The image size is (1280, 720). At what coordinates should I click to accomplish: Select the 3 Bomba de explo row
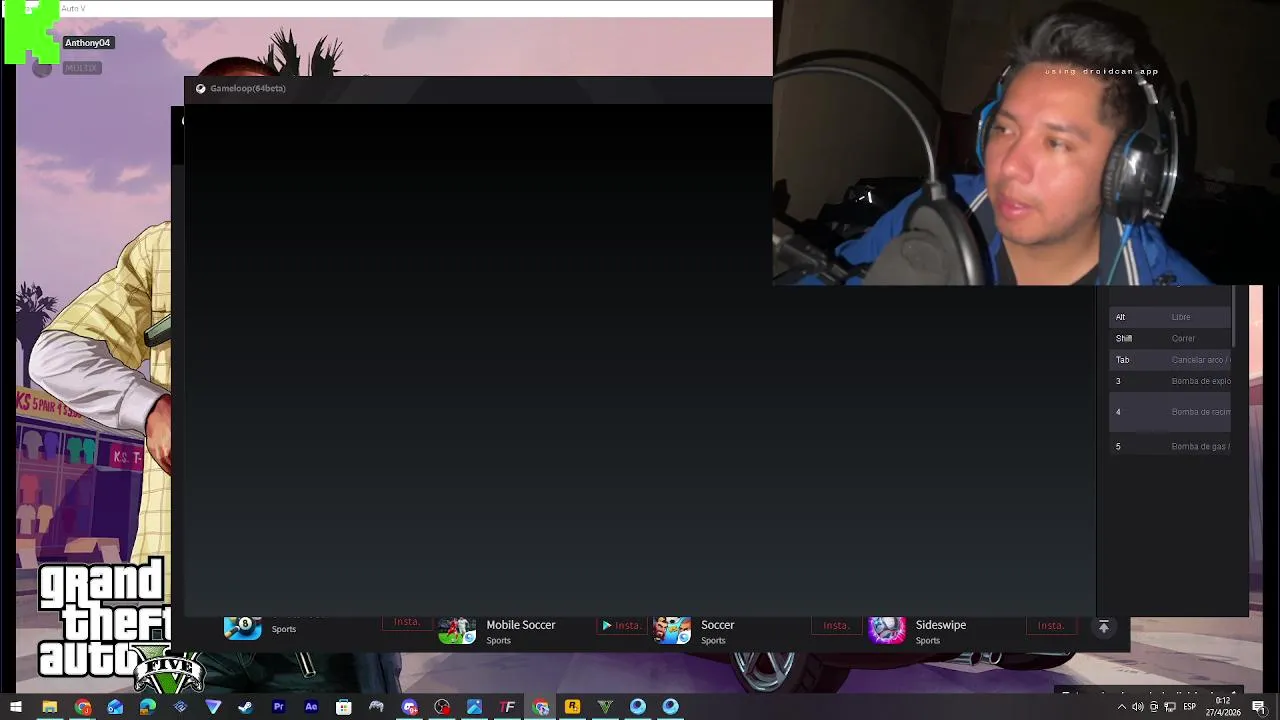[x=1170, y=381]
